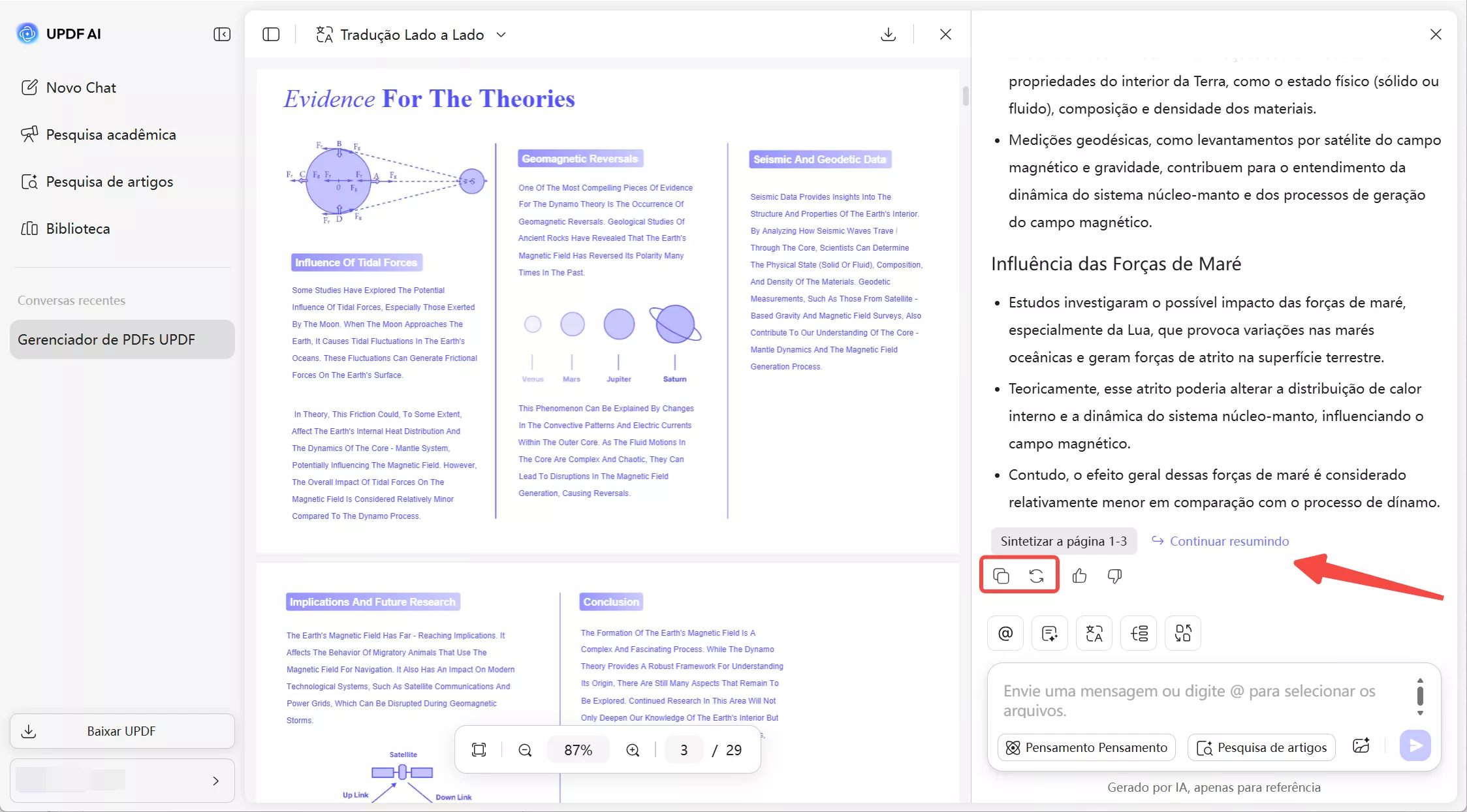Open Pesquisa acadêmica in sidebar
The image size is (1467, 812).
[x=111, y=134]
